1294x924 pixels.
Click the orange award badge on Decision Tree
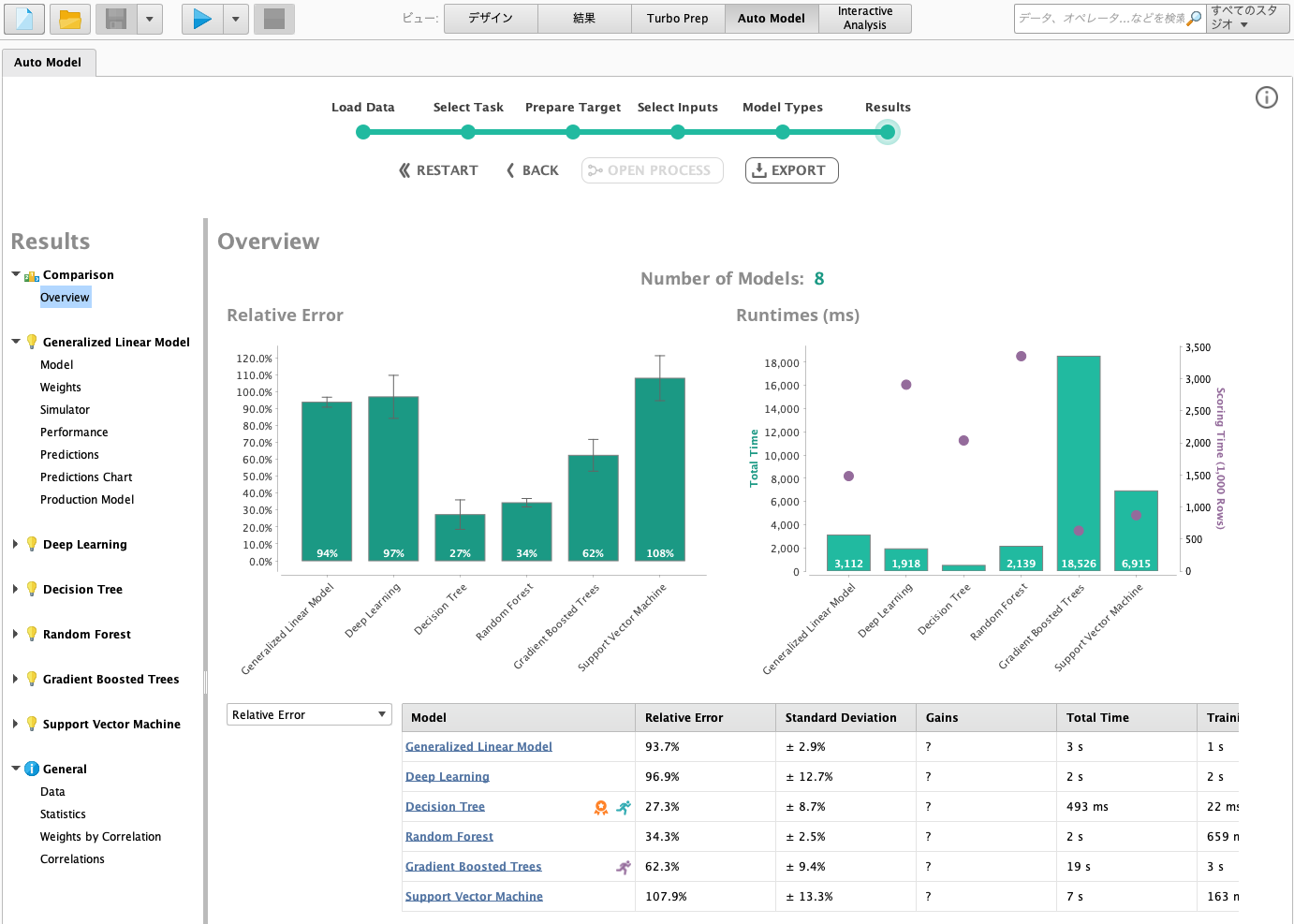point(601,807)
